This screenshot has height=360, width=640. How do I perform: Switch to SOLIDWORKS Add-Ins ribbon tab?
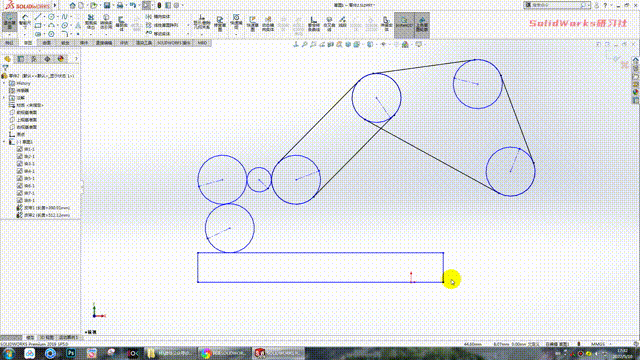click(173, 43)
